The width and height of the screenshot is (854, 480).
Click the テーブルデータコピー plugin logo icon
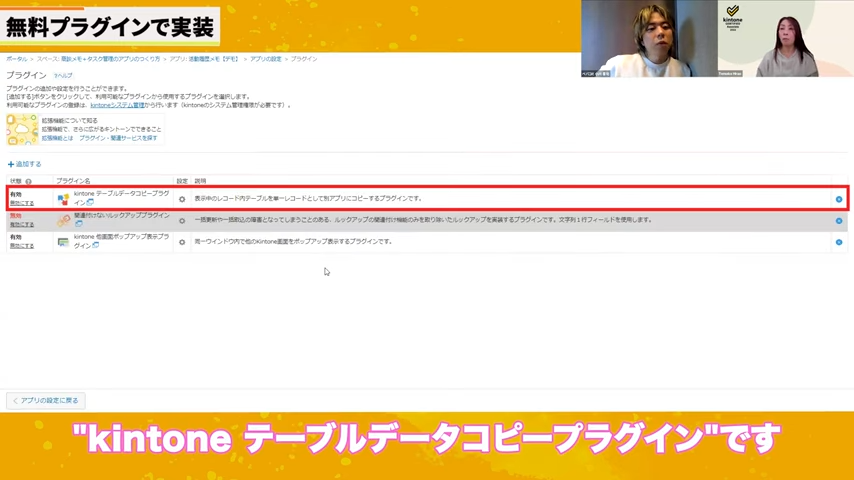[x=63, y=199]
